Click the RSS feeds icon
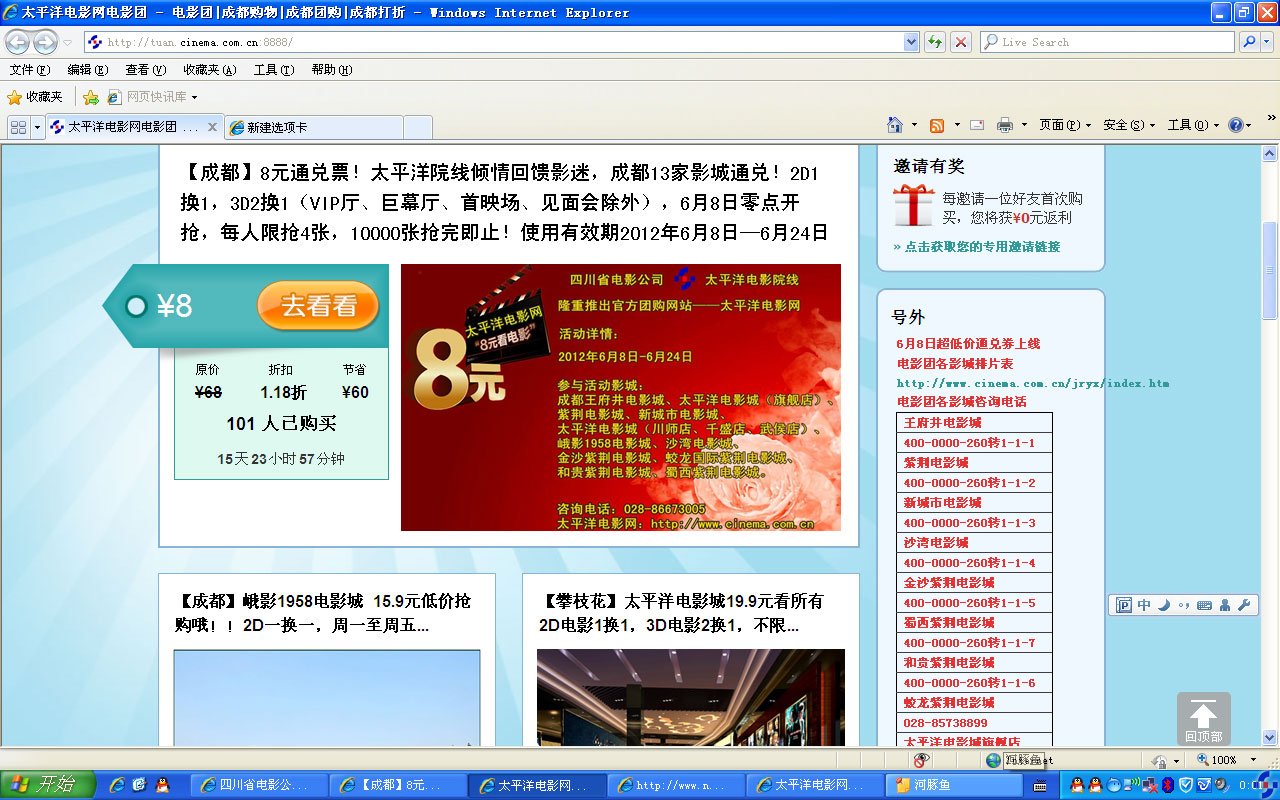The width and height of the screenshot is (1280, 800). coord(937,125)
